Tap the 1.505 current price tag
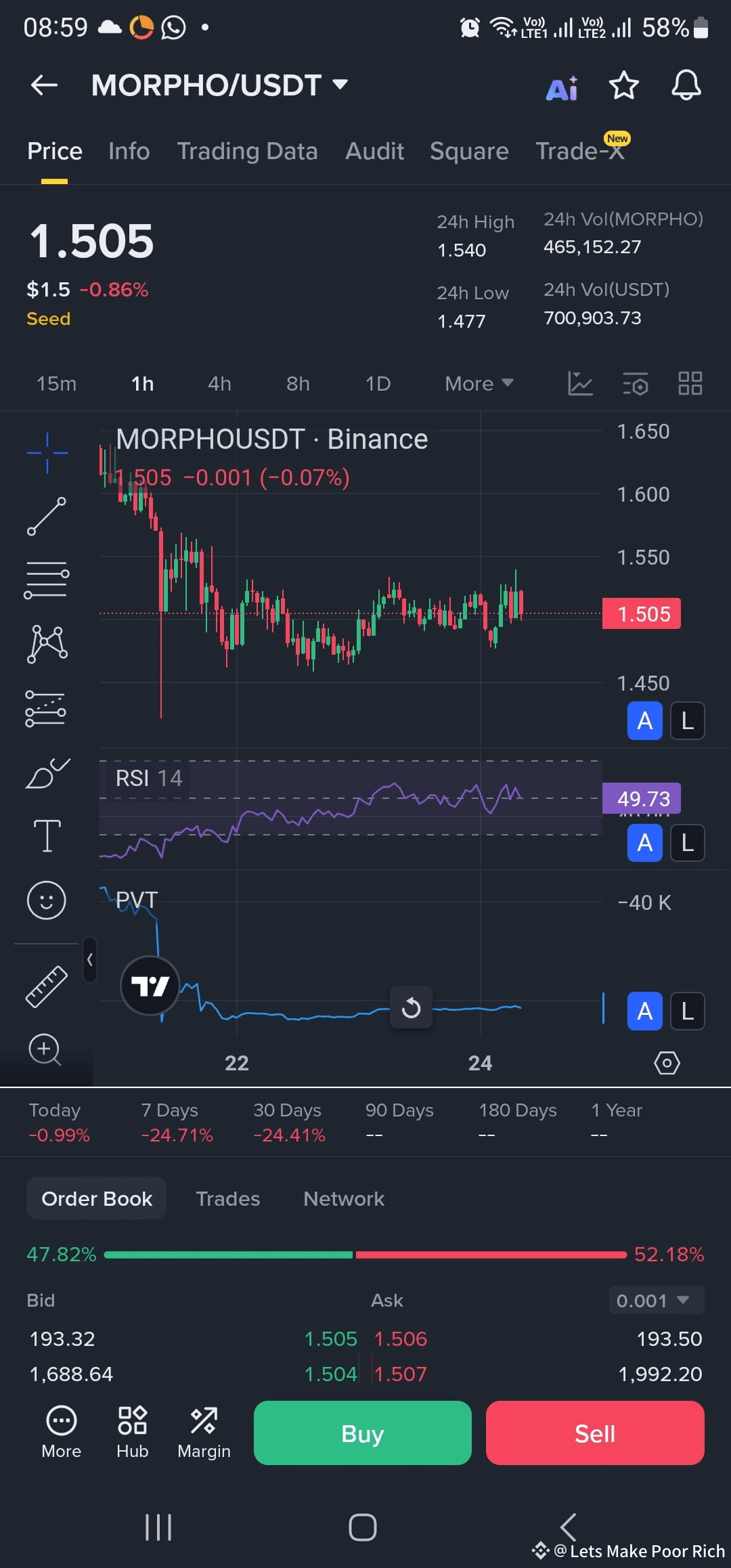 point(642,614)
